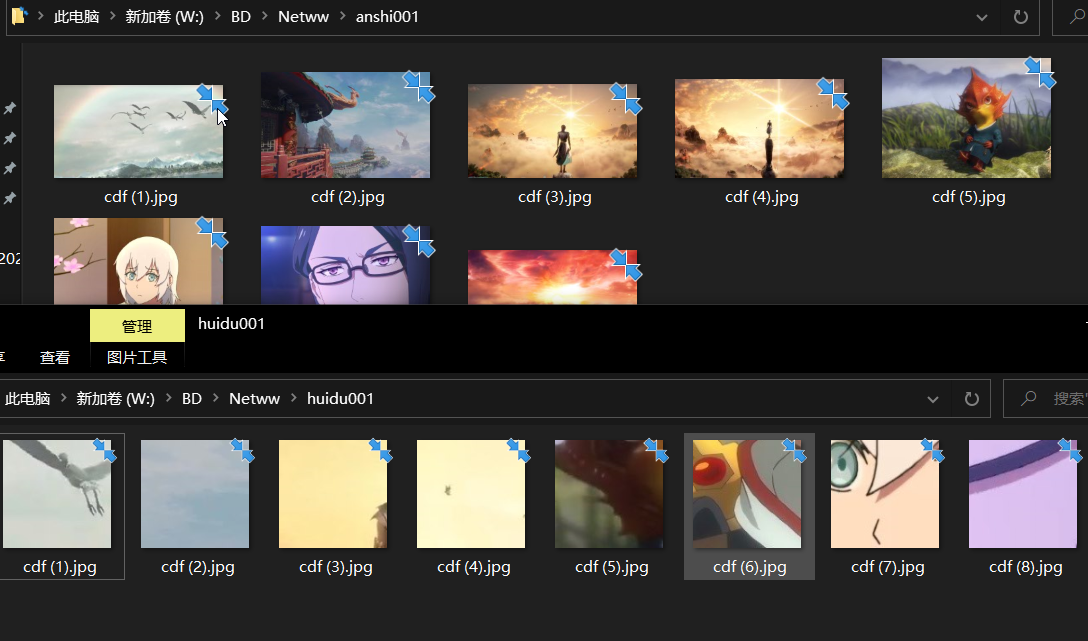Click the file name cdf (7).jpg in huidu001
This screenshot has width=1088, height=641.
point(888,567)
